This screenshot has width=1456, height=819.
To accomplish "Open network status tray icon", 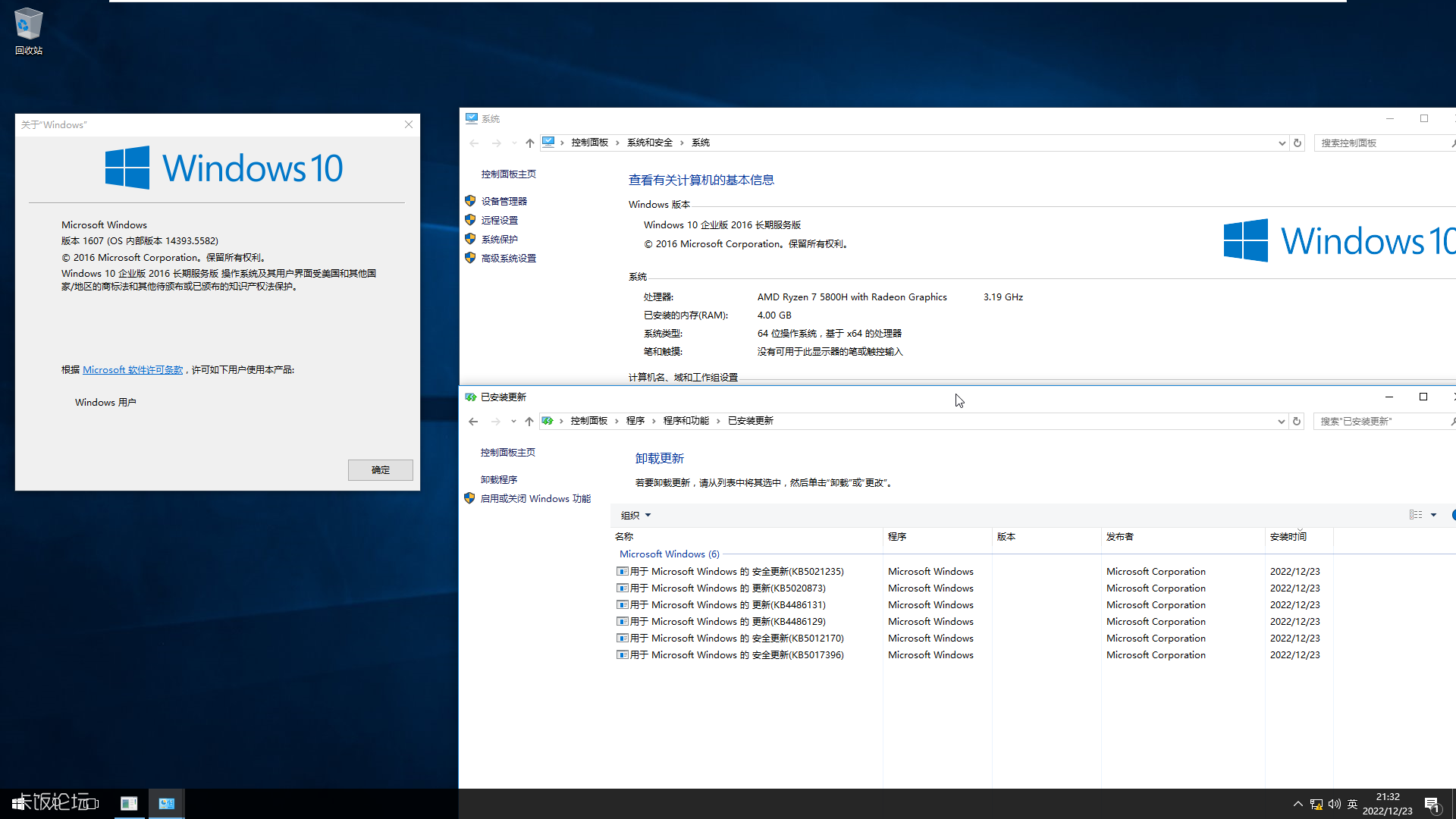I will pos(1316,804).
